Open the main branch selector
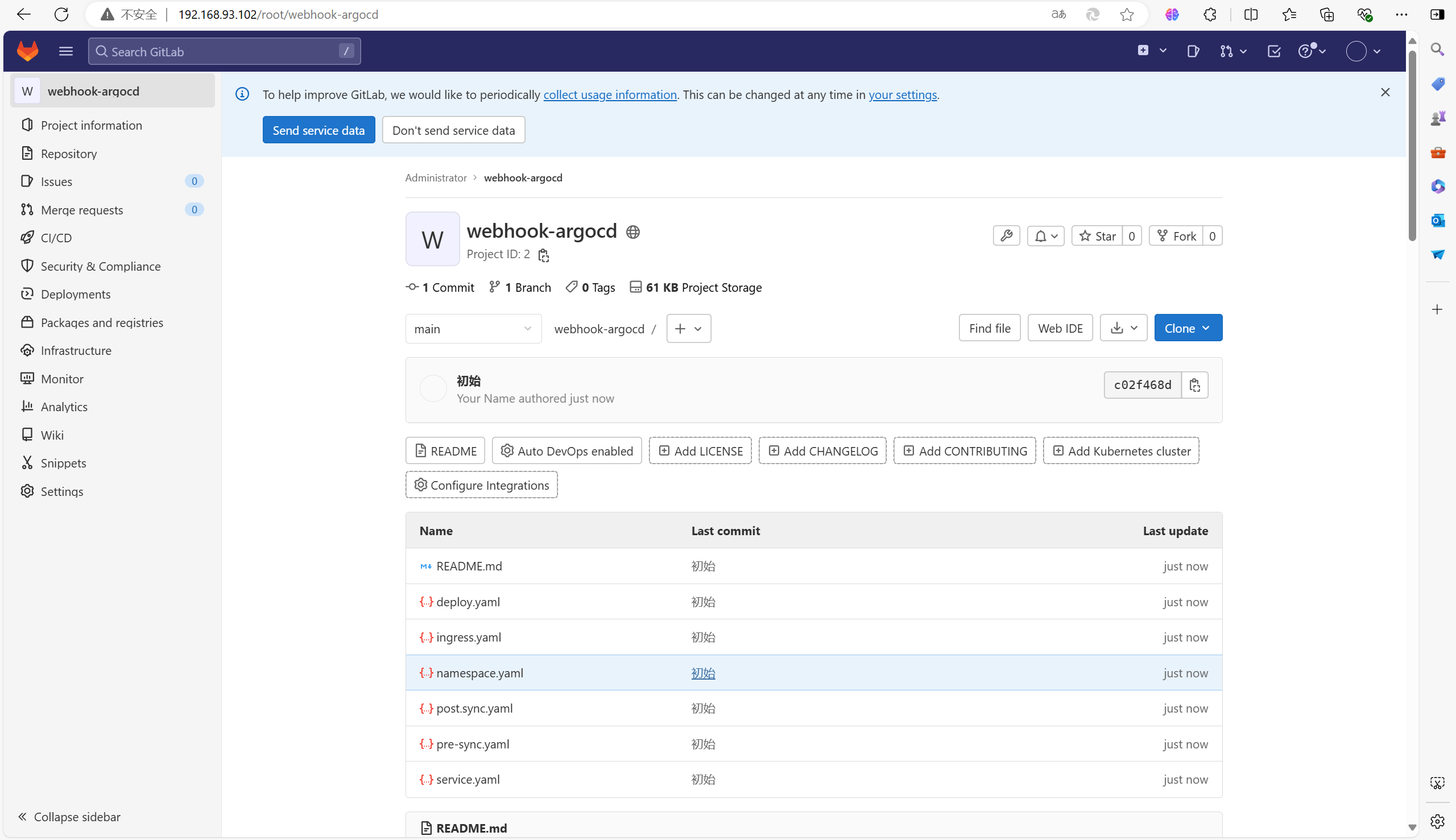 point(473,328)
